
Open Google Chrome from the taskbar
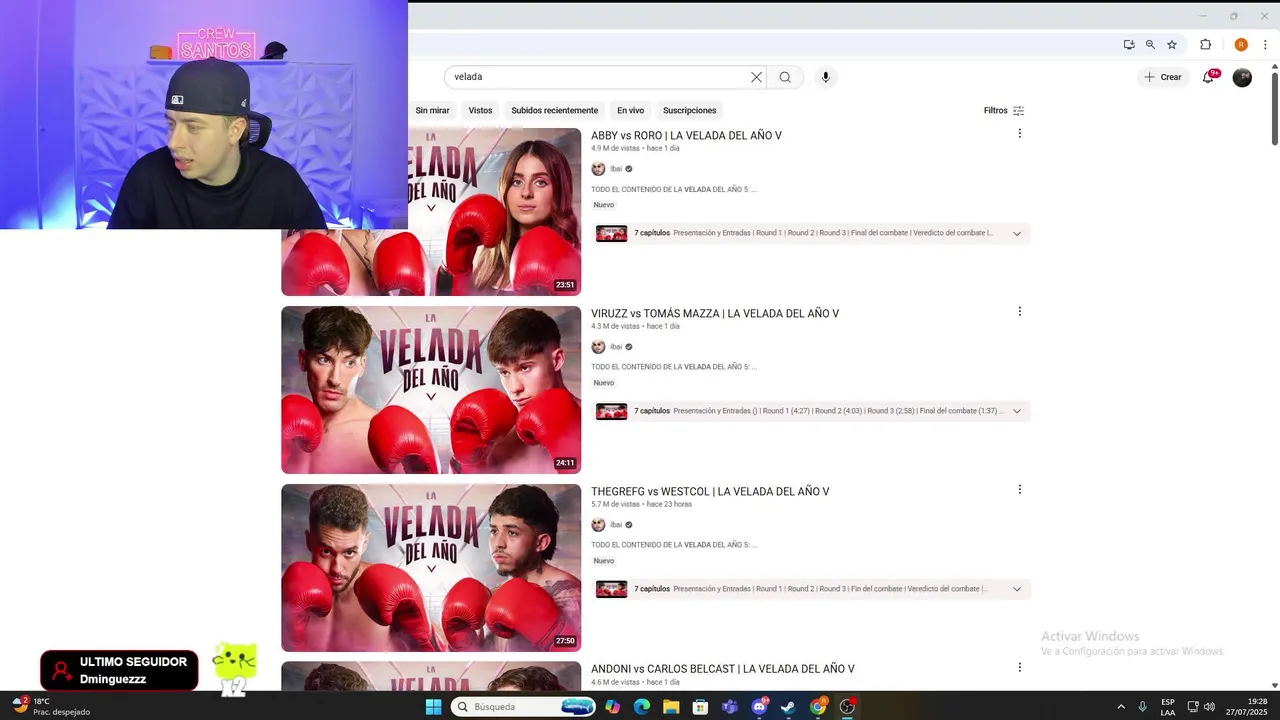click(818, 707)
